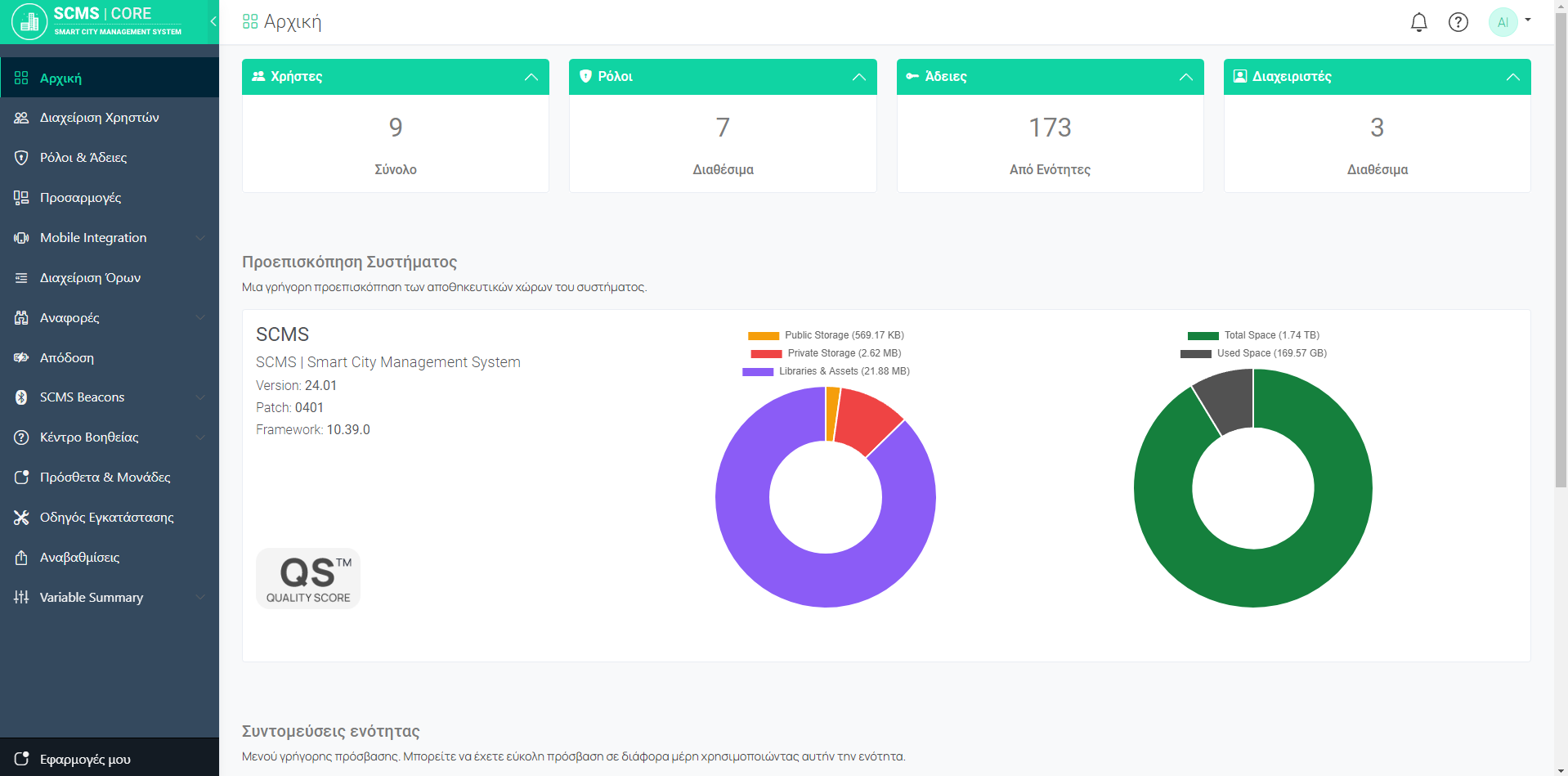Expand the Mobile Integration submenu

tap(200, 238)
